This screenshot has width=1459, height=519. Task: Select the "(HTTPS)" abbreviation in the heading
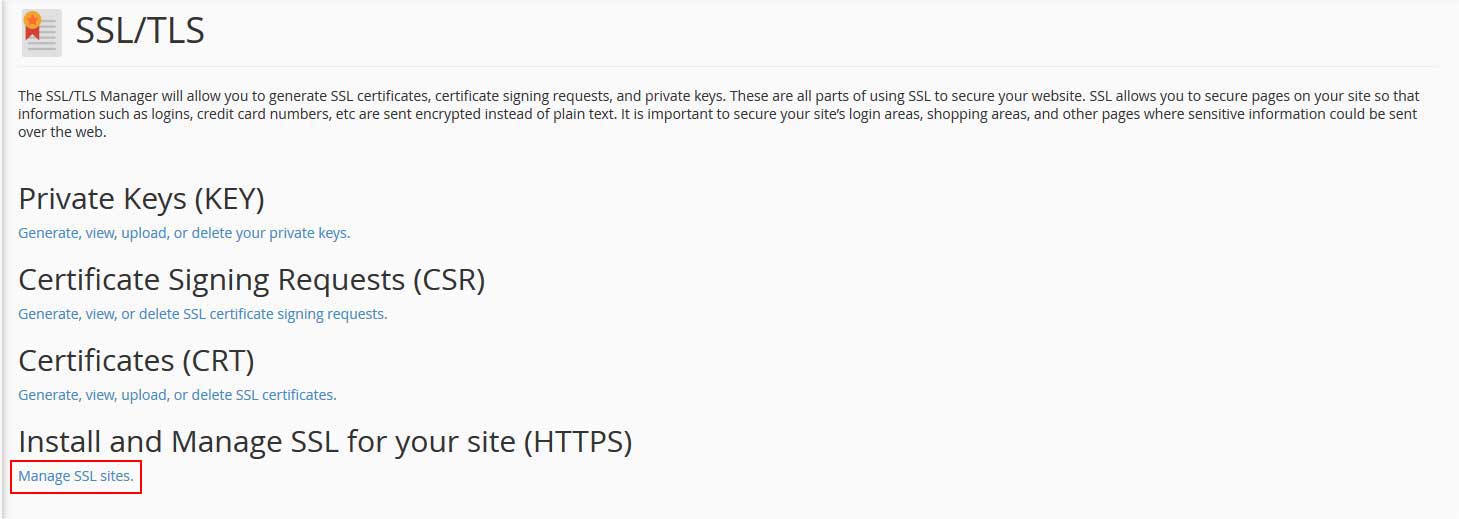point(578,441)
